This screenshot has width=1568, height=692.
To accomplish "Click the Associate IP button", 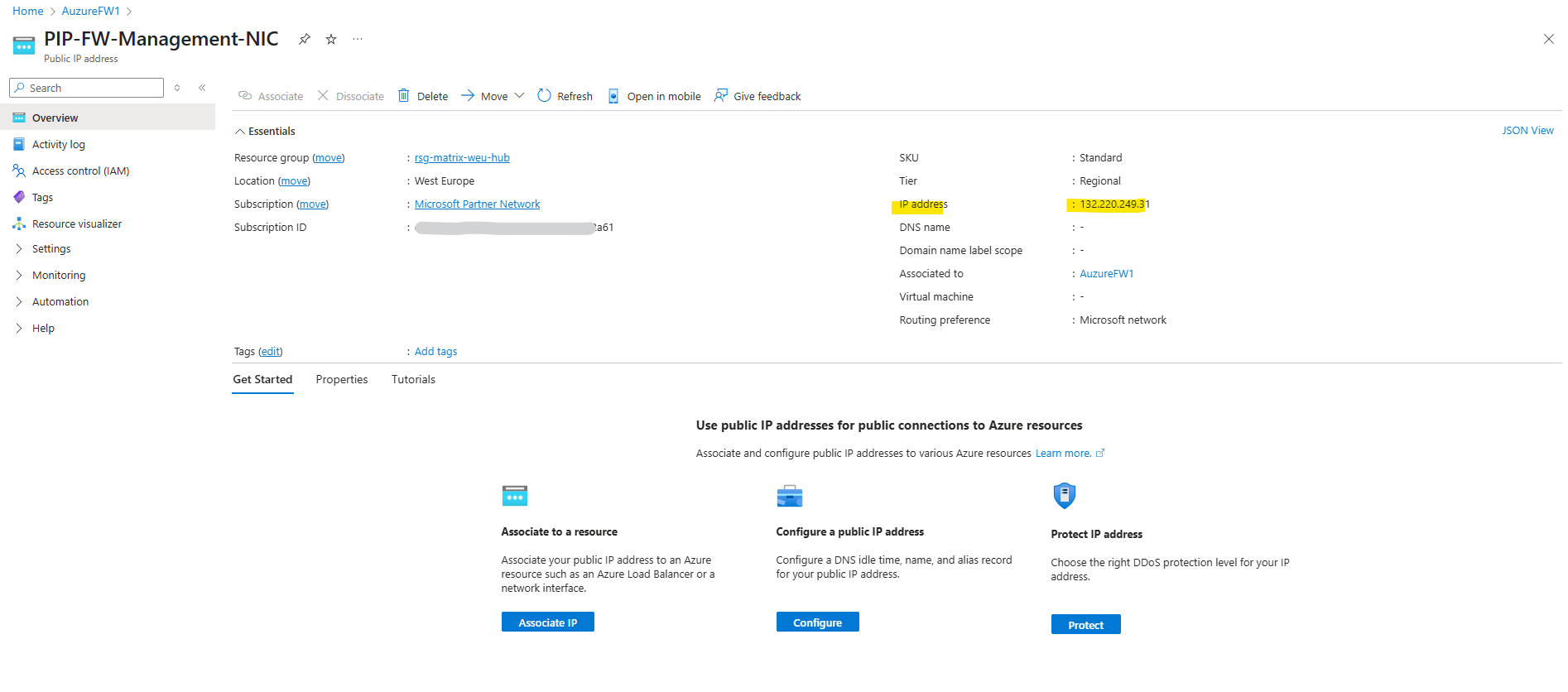I will coord(548,622).
